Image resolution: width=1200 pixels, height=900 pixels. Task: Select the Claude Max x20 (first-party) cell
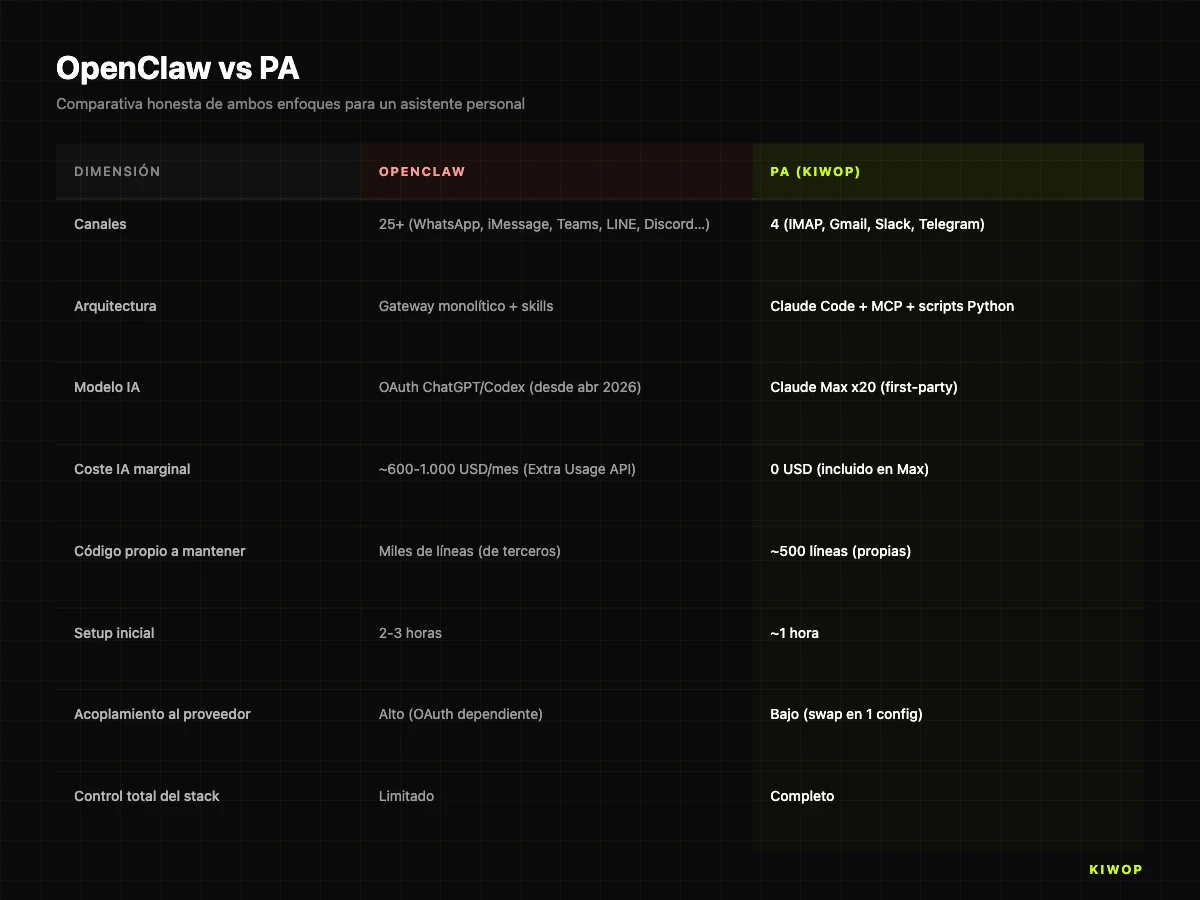tap(864, 387)
